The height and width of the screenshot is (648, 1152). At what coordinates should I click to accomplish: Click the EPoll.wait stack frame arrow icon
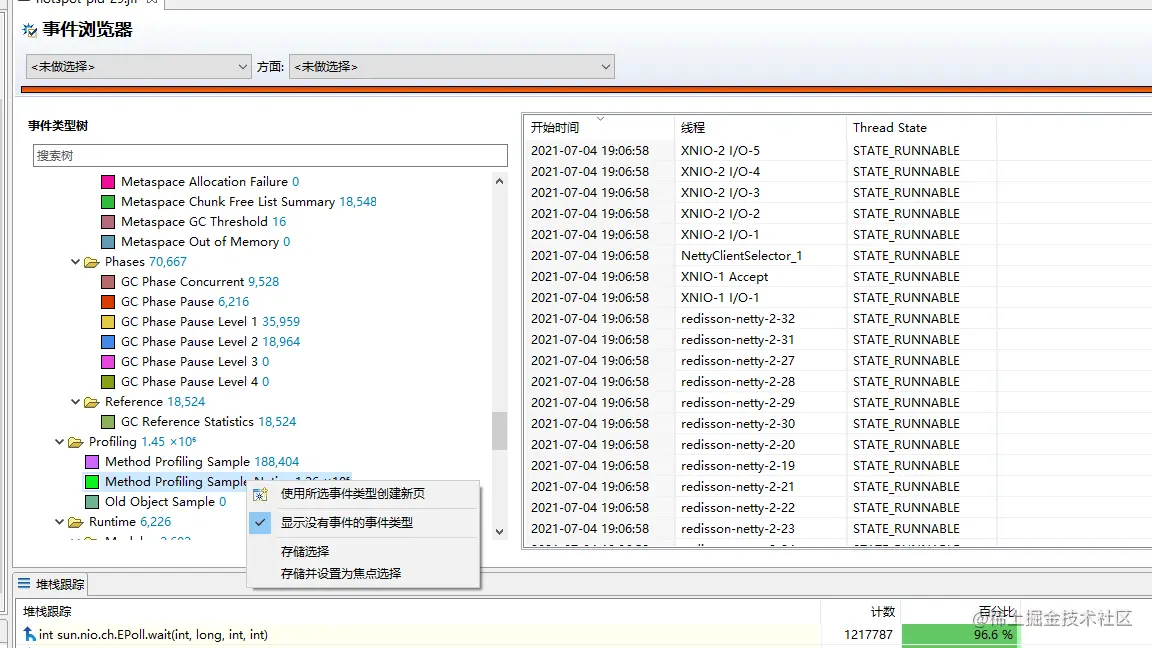click(x=29, y=634)
